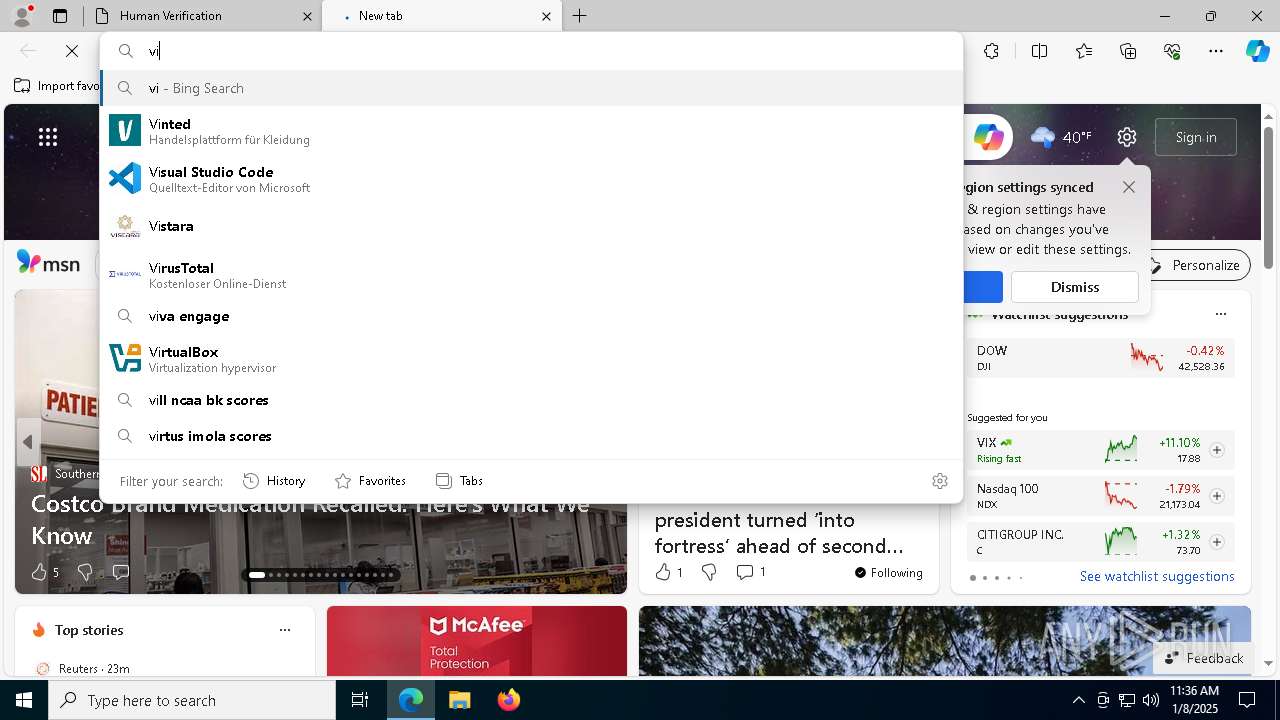The height and width of the screenshot is (720, 1280).
Task: Open the Windows Start menu
Action: click(x=24, y=700)
